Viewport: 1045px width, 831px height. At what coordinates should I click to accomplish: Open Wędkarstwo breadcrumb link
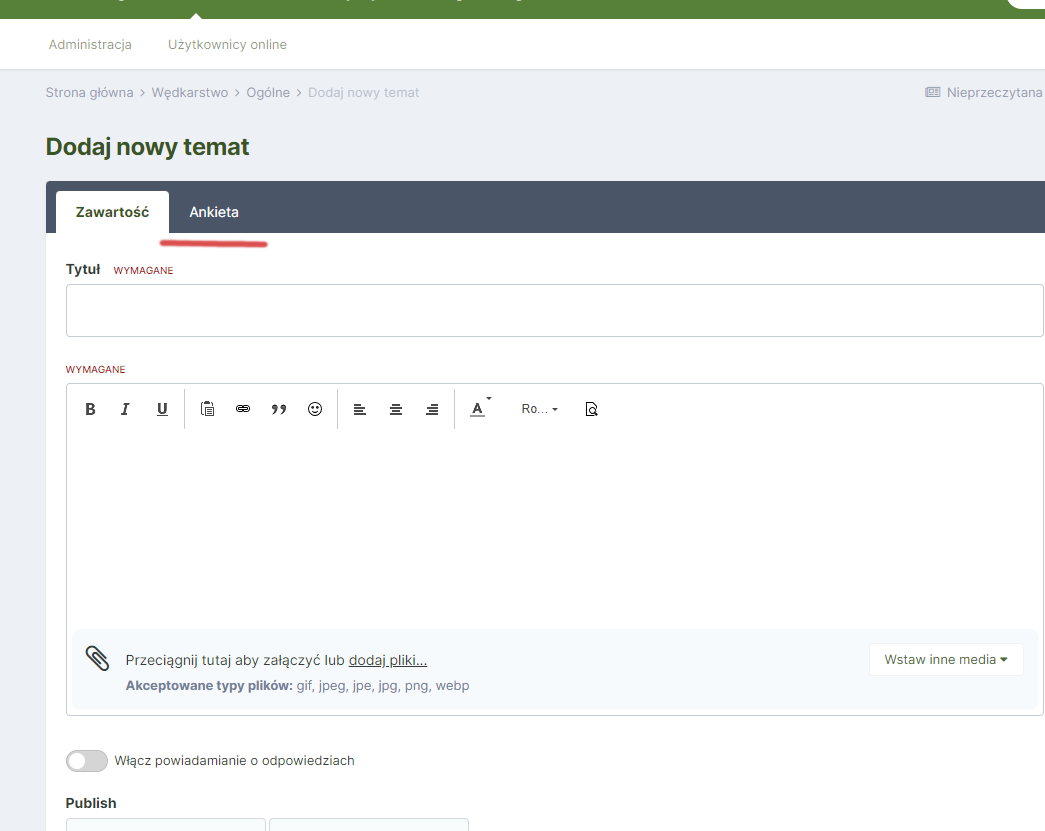coord(190,93)
